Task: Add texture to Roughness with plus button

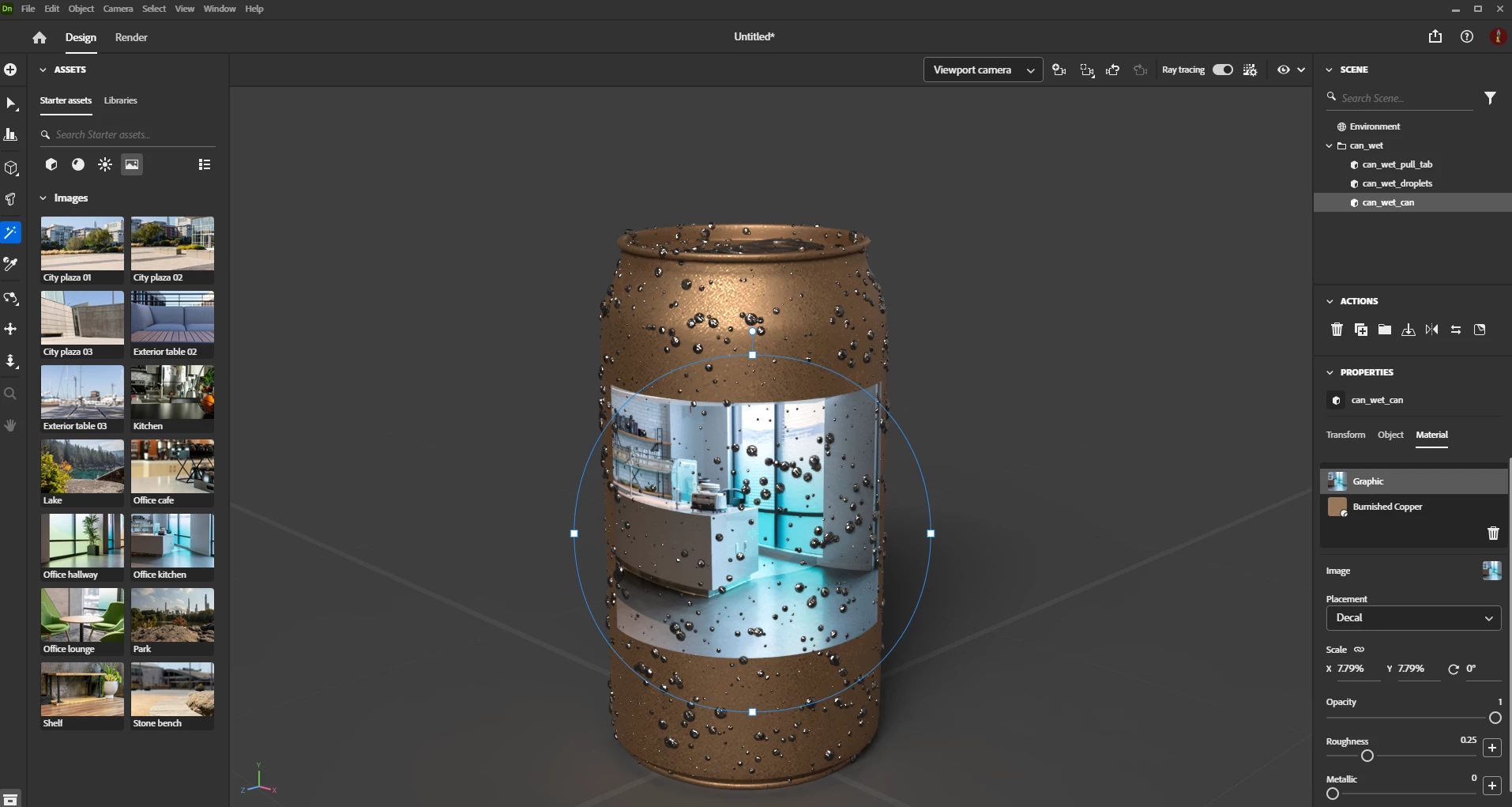Action: point(1492,748)
